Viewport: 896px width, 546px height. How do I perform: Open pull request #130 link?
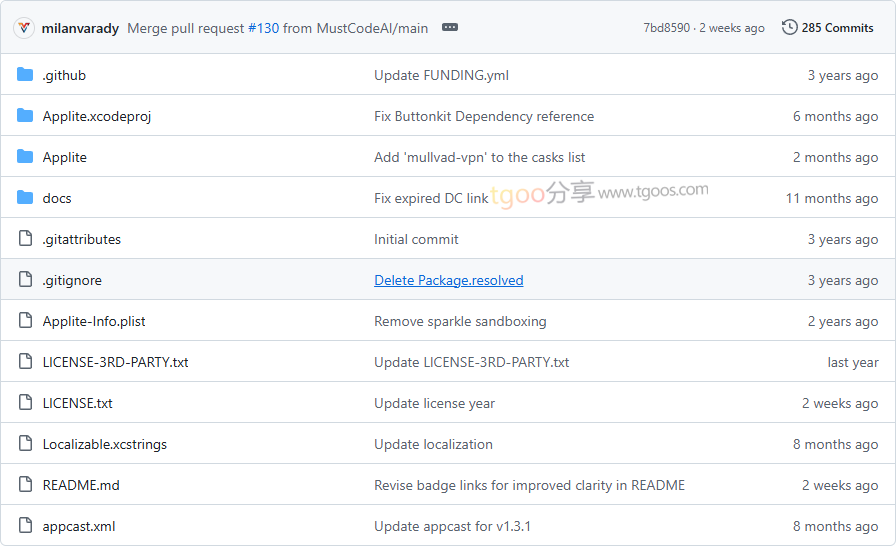tap(263, 28)
